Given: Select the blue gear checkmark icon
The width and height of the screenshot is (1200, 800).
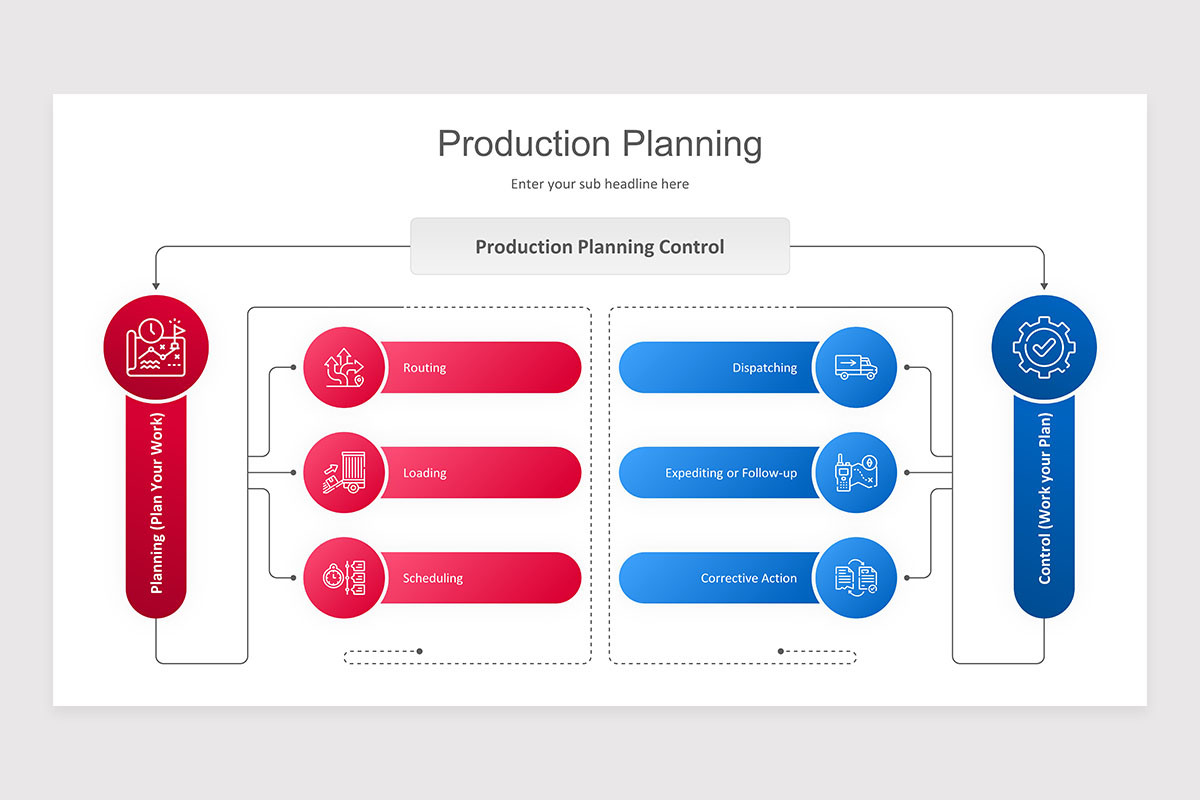Looking at the screenshot, I should coord(1044,346).
